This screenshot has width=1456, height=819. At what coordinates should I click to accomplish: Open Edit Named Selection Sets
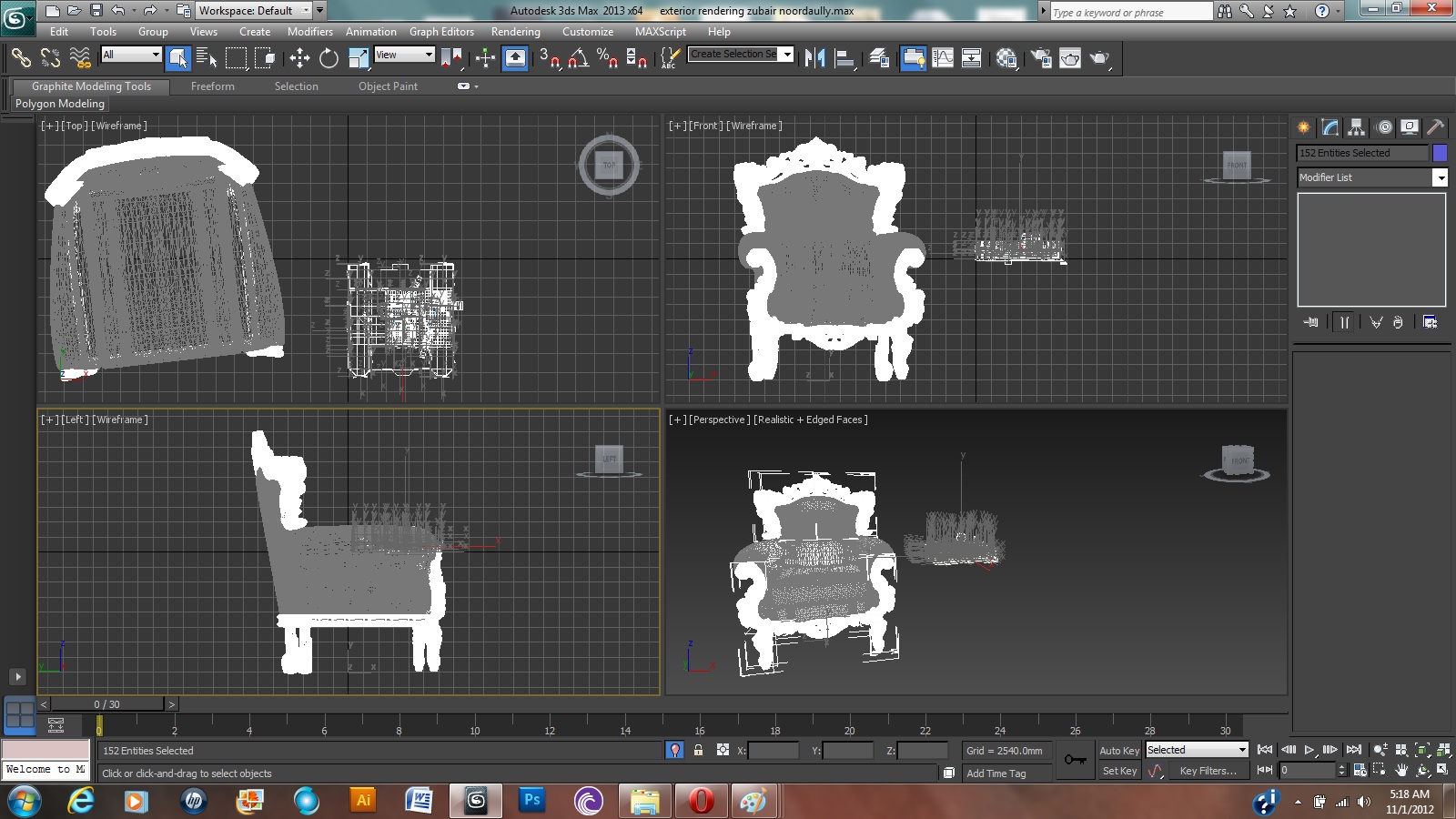(x=670, y=58)
